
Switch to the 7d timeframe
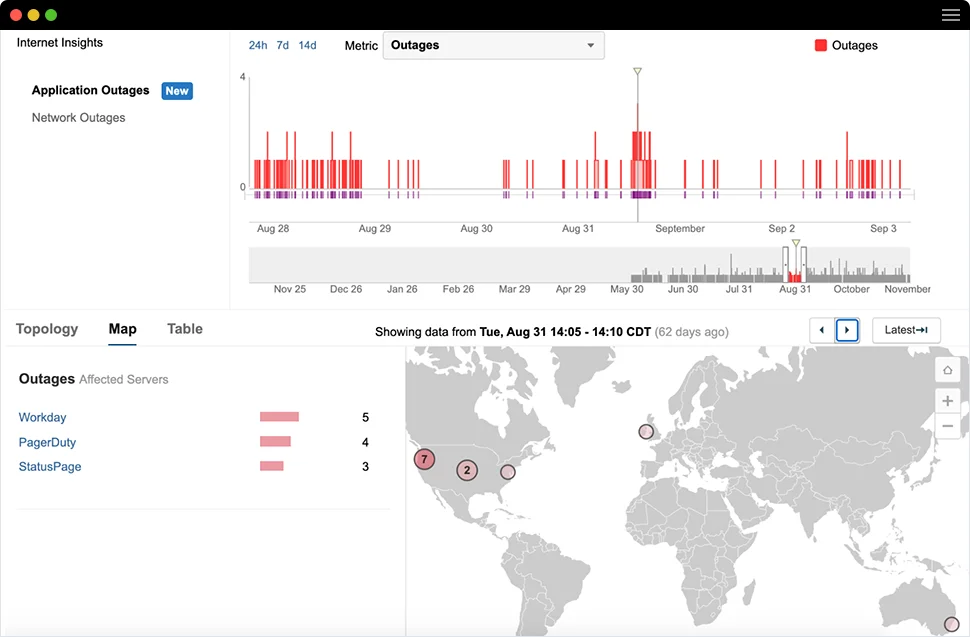click(282, 45)
